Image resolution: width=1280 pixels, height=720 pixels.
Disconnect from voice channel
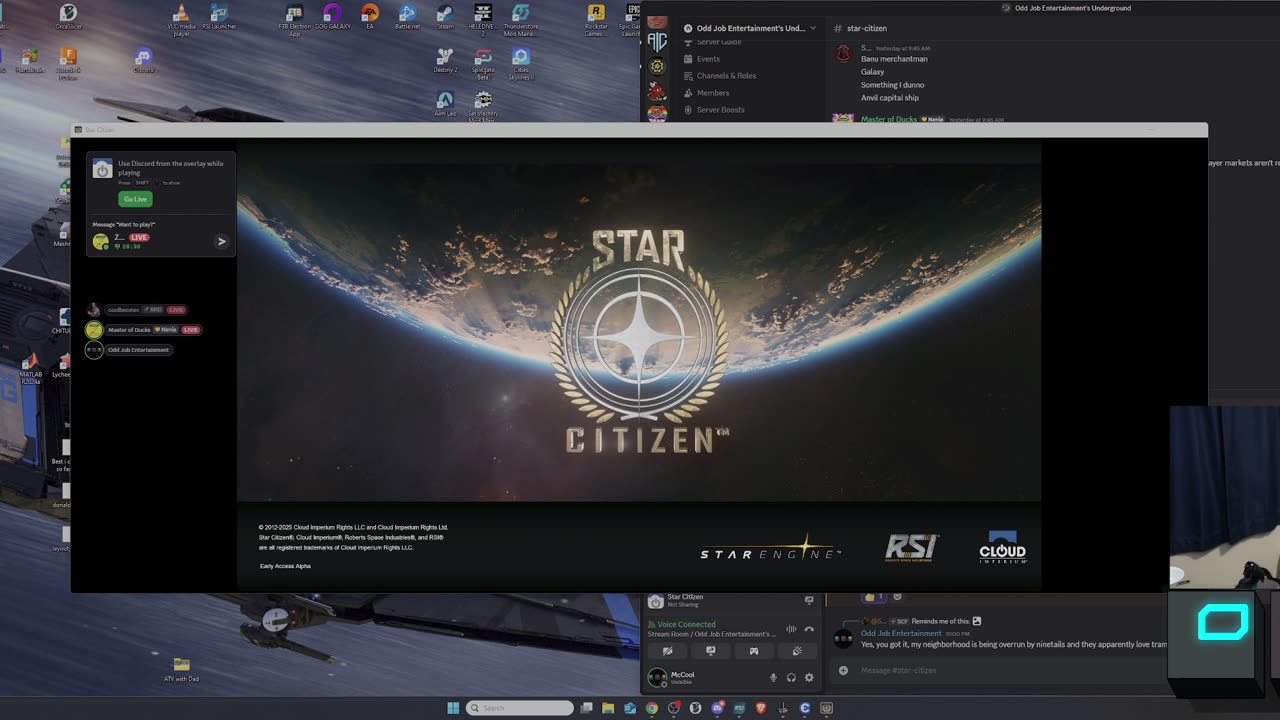[809, 629]
